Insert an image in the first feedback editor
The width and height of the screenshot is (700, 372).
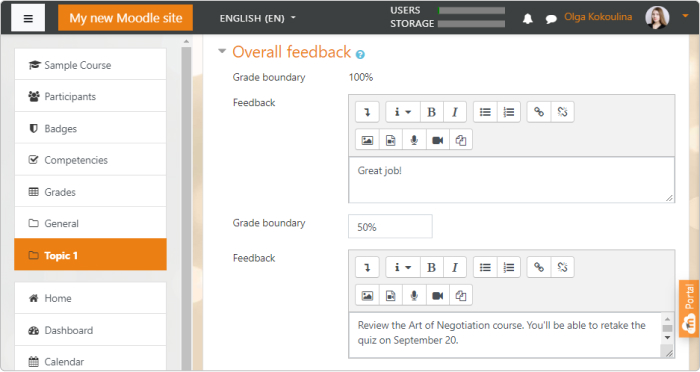pyautogui.click(x=367, y=141)
